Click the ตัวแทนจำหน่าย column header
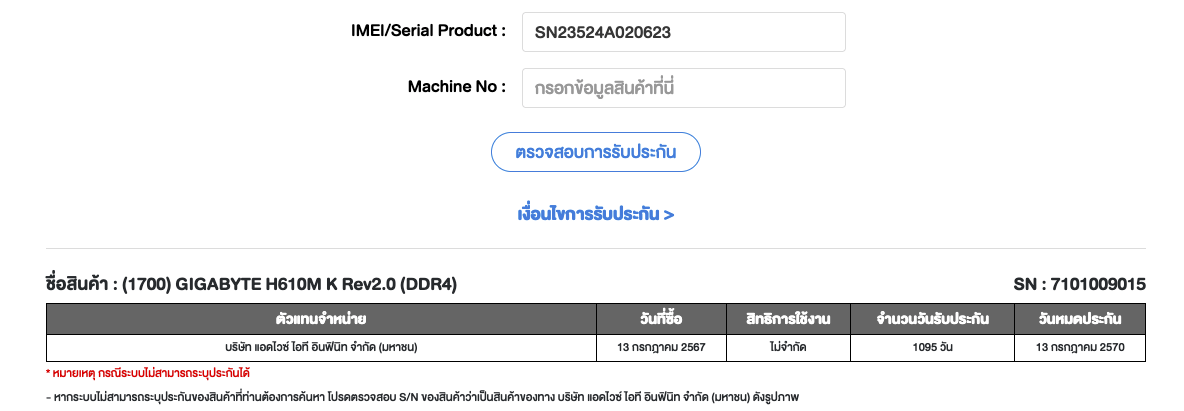 coord(321,320)
